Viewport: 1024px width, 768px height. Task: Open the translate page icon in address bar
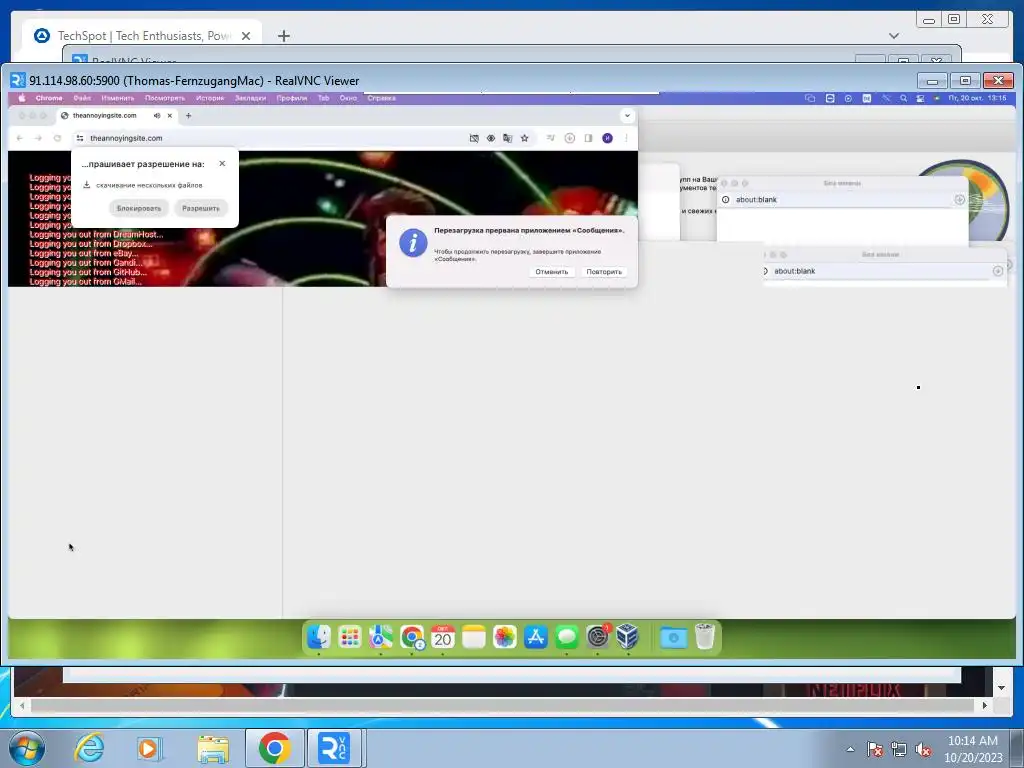[x=507, y=138]
